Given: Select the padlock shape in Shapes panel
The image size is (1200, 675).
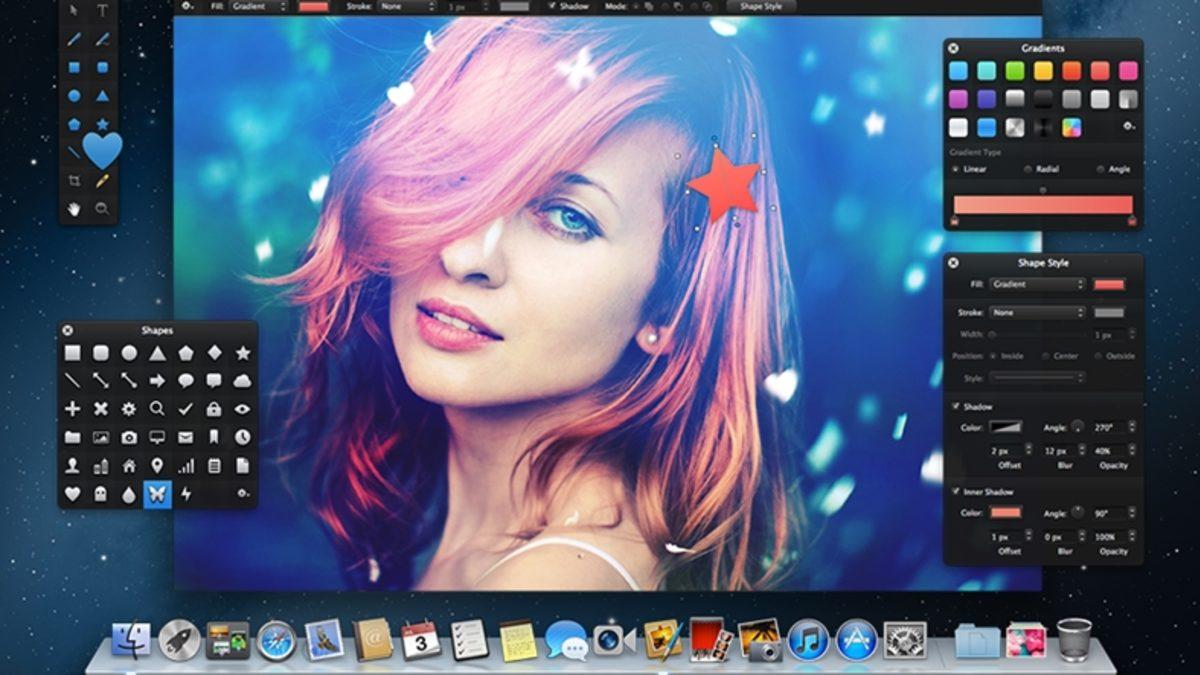Looking at the screenshot, I should (213, 409).
